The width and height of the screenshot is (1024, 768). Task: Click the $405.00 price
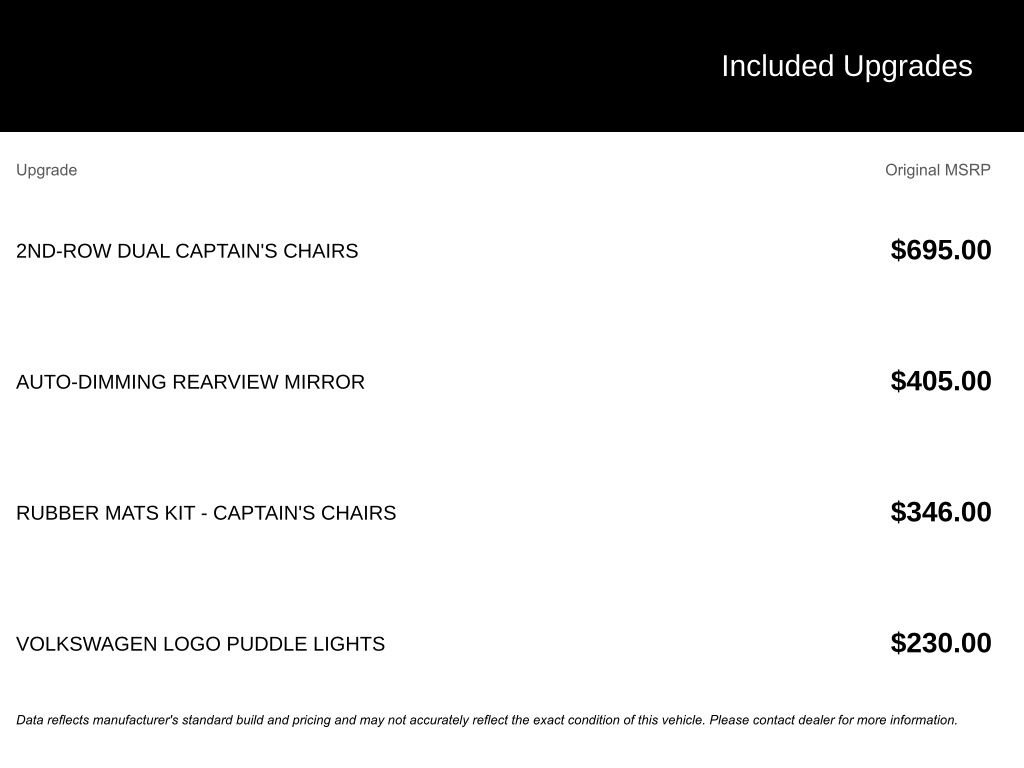940,381
